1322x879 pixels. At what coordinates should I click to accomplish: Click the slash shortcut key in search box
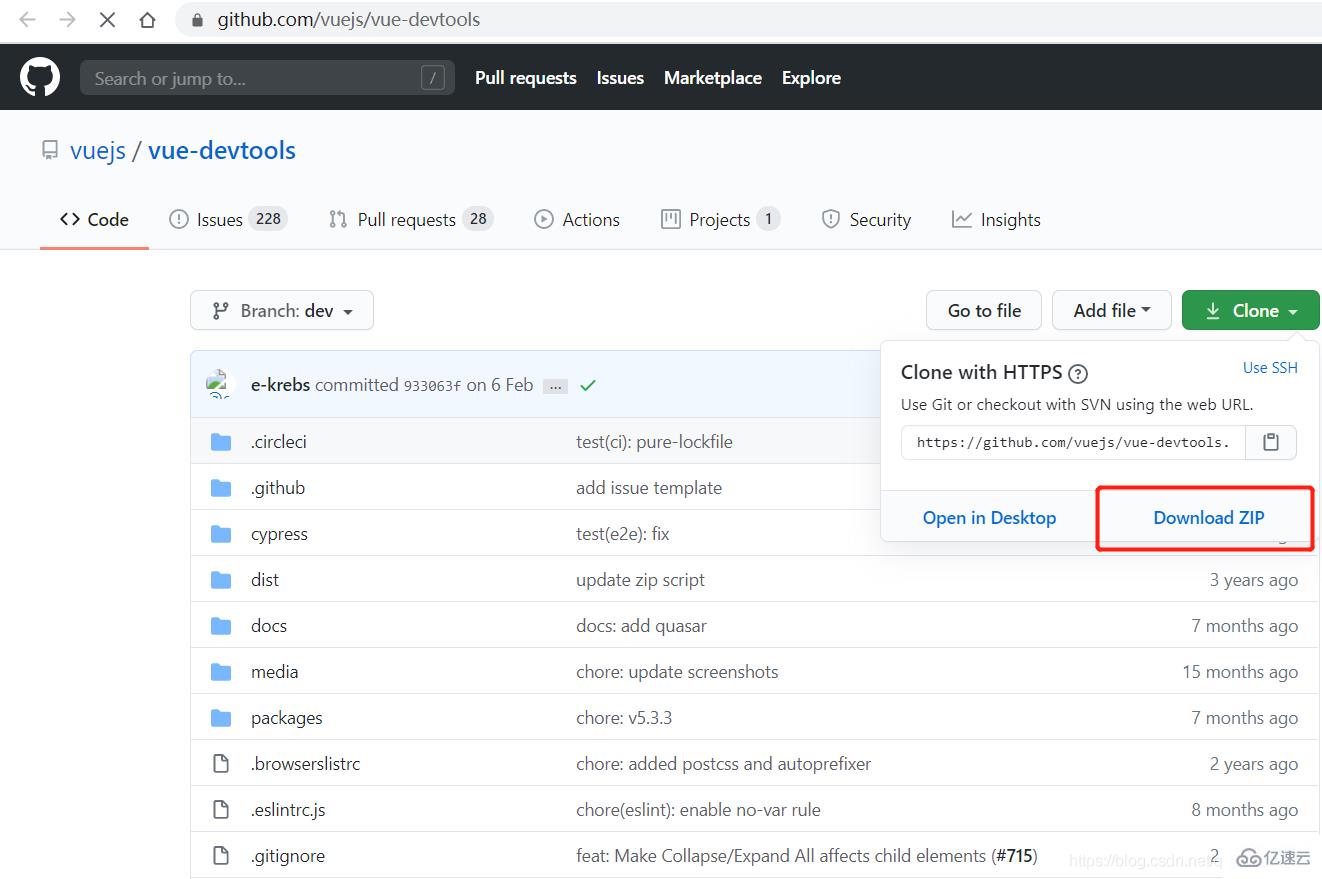(x=433, y=78)
